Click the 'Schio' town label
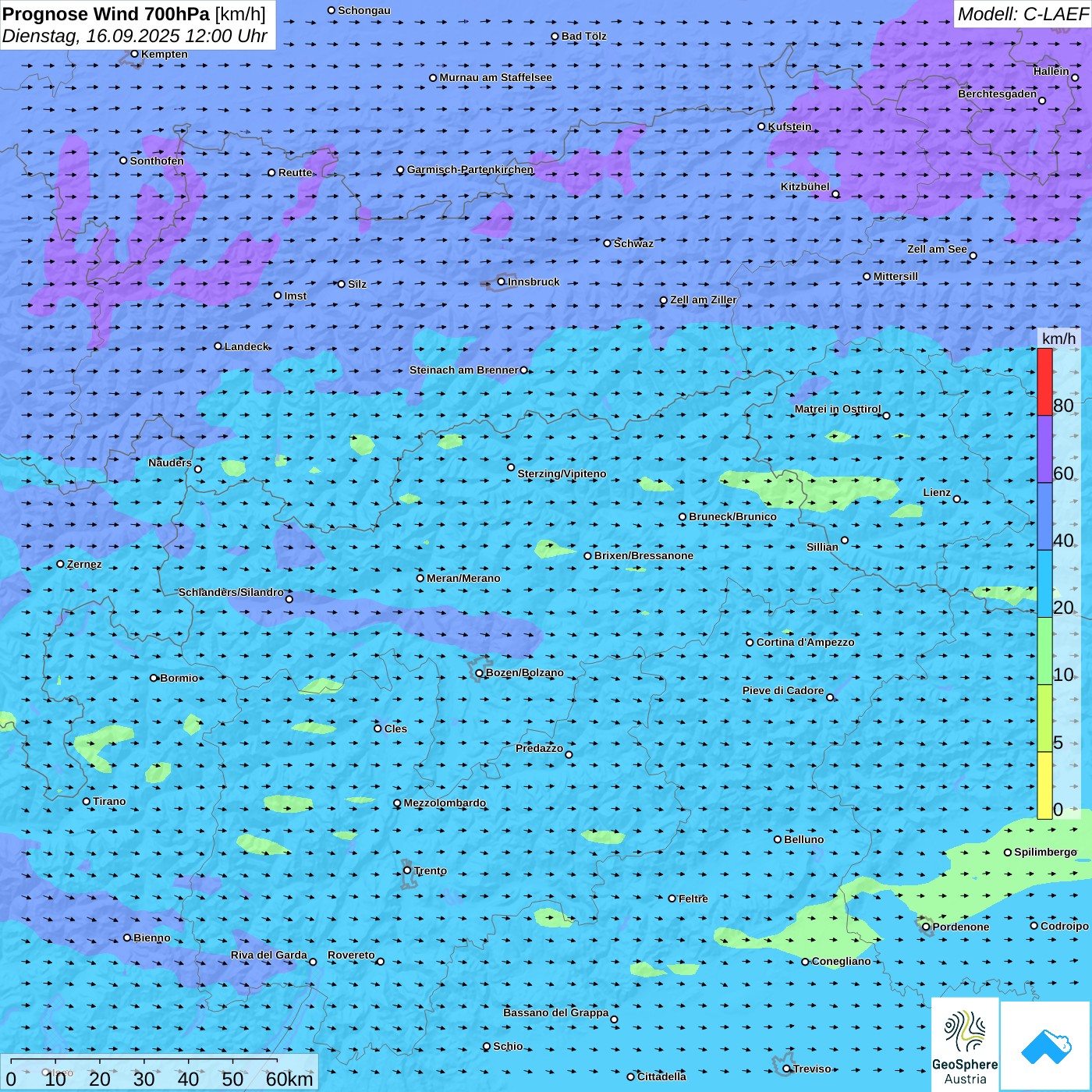The image size is (1092, 1092). 508,1046
